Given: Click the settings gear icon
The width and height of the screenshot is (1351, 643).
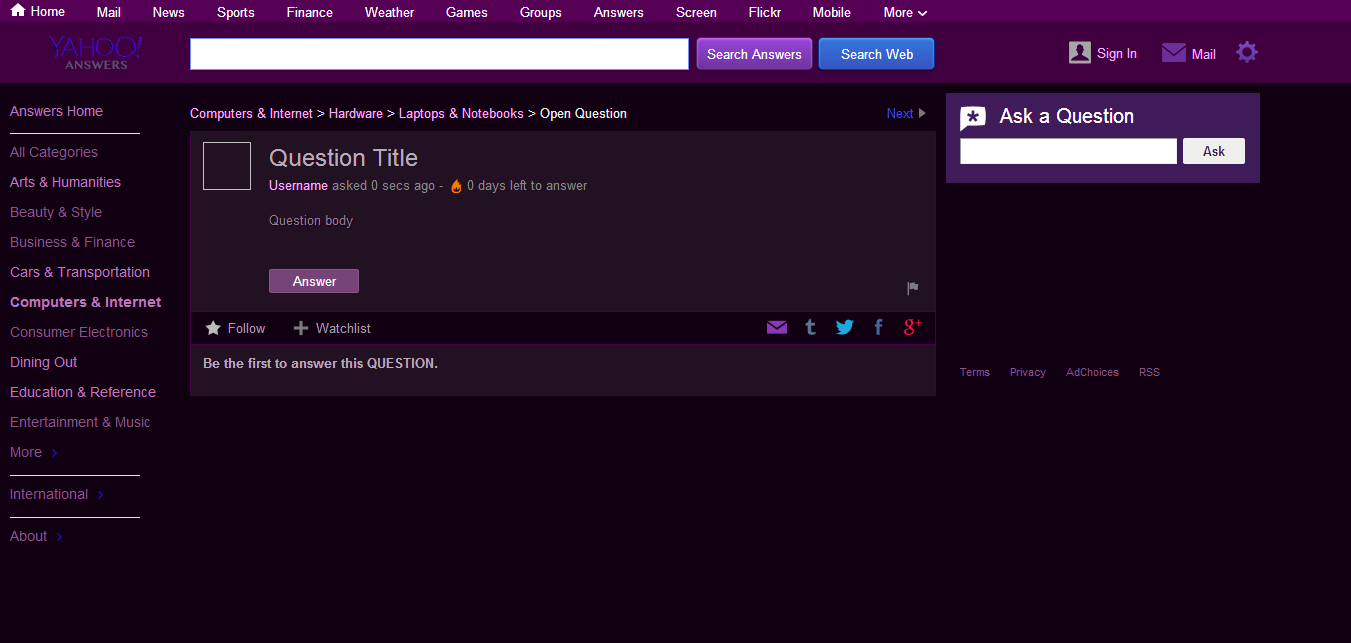Looking at the screenshot, I should tap(1246, 53).
